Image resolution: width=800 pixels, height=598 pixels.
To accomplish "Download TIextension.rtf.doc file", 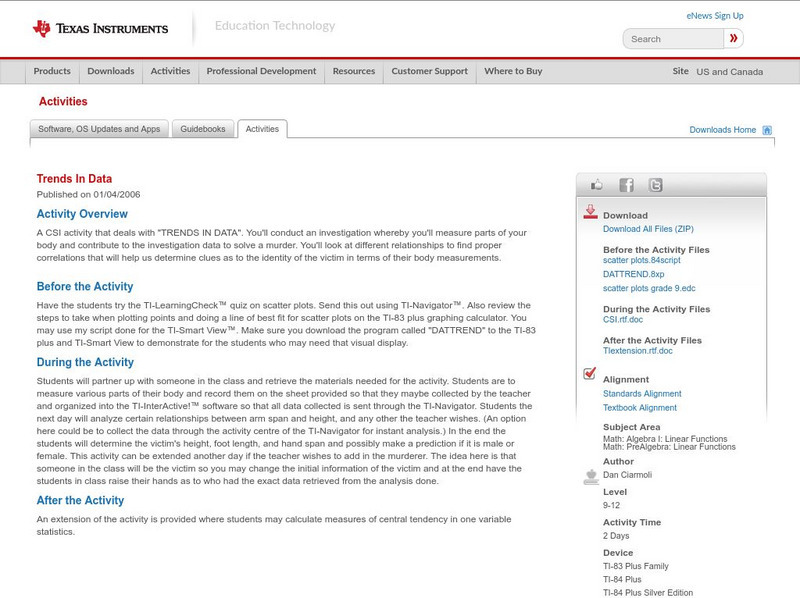I will click(x=638, y=351).
